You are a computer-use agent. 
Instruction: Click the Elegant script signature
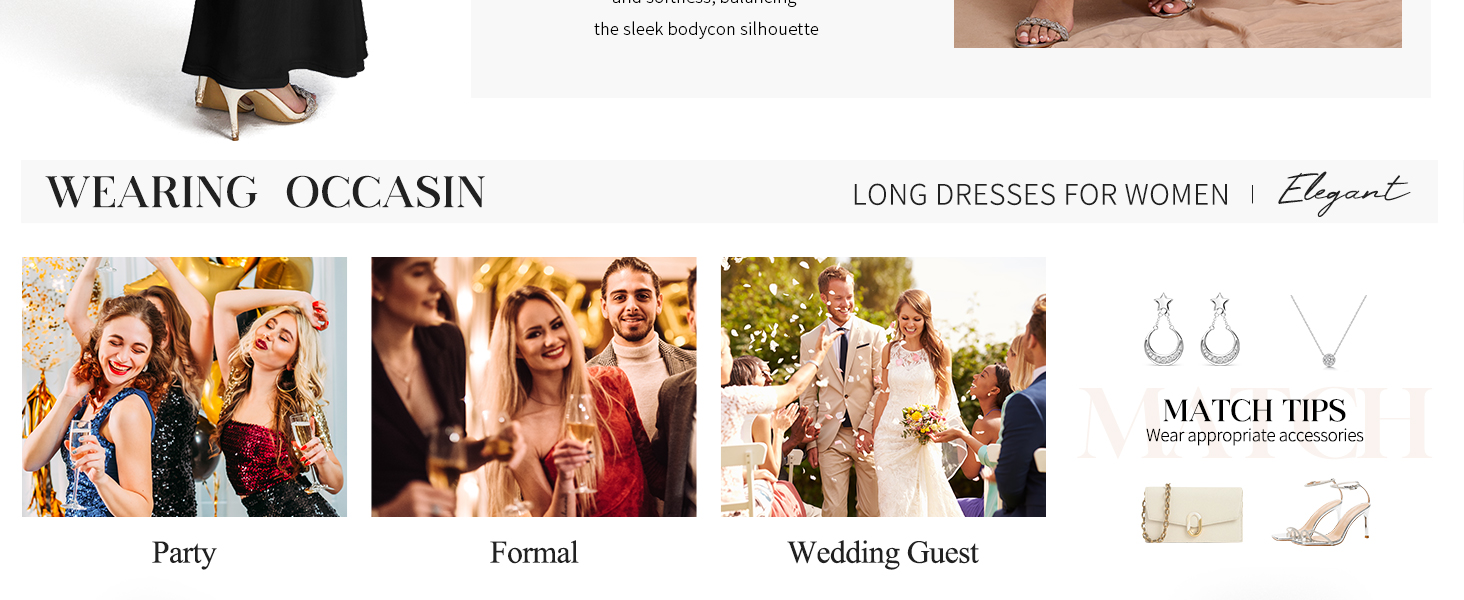click(x=1343, y=192)
